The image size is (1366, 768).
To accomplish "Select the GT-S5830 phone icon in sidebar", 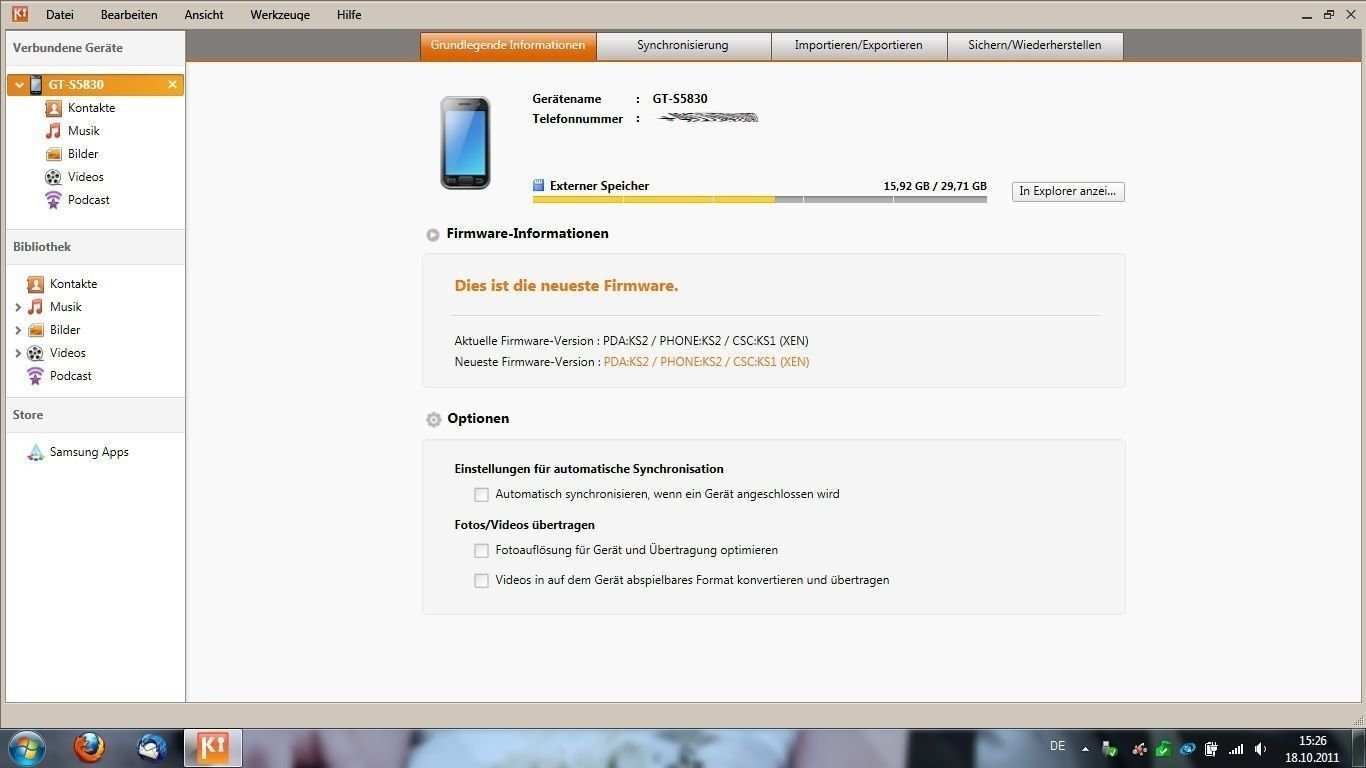I will 36,85.
